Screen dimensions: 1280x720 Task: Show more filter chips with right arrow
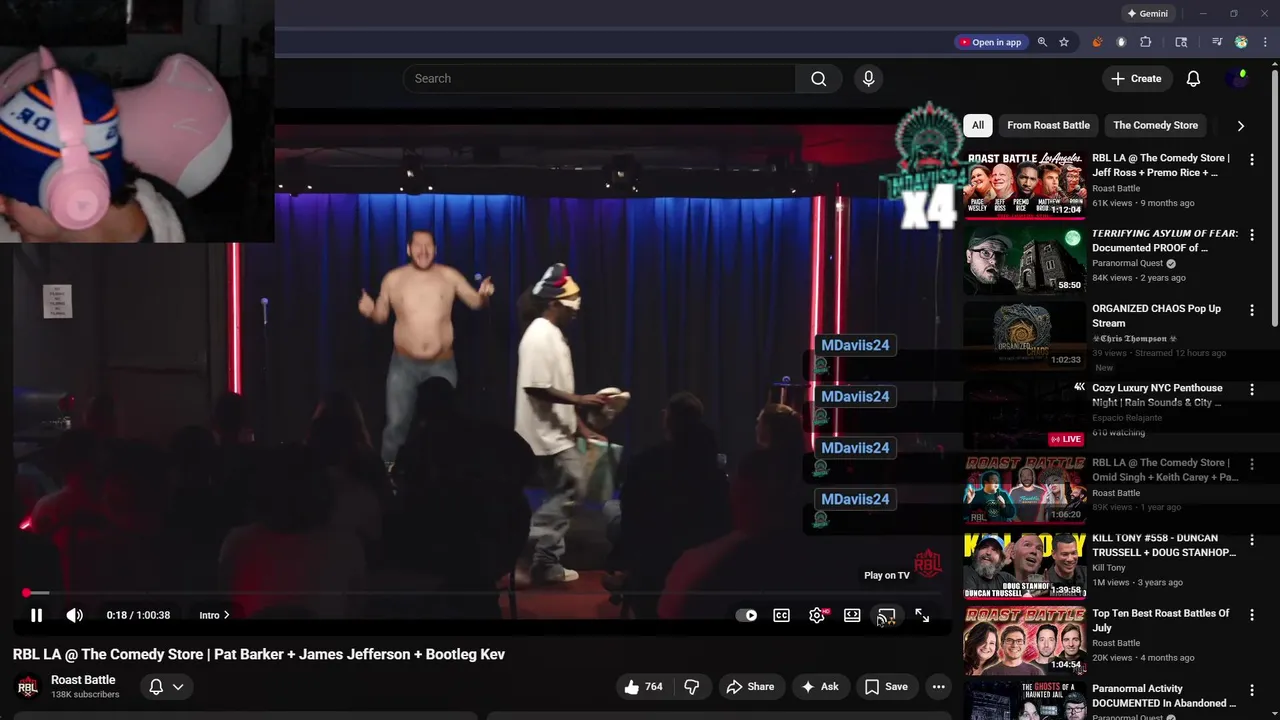(1240, 126)
